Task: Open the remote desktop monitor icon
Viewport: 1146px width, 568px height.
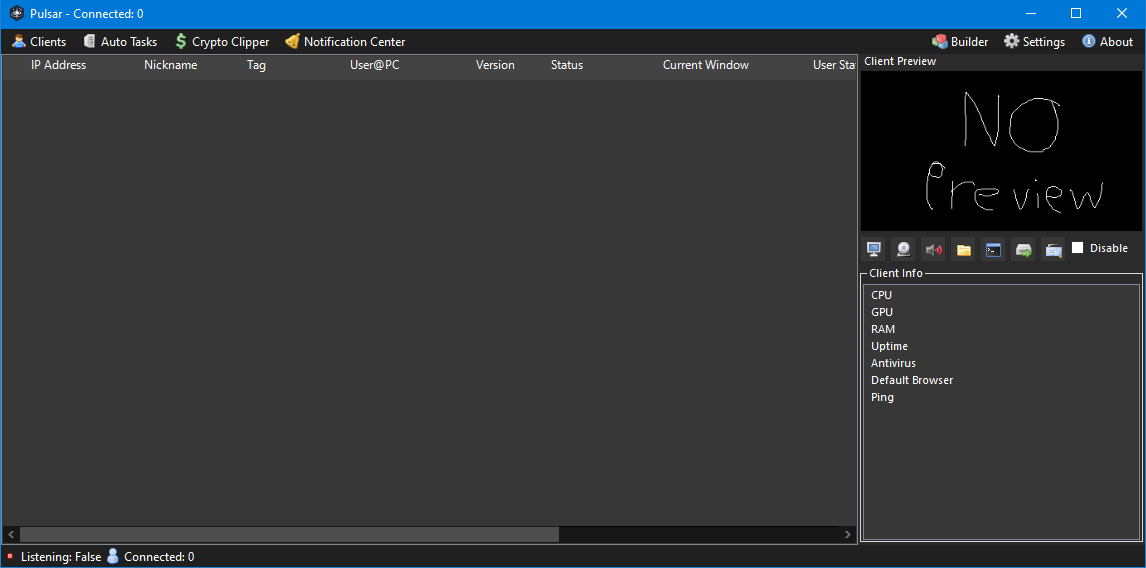Action: click(873, 249)
